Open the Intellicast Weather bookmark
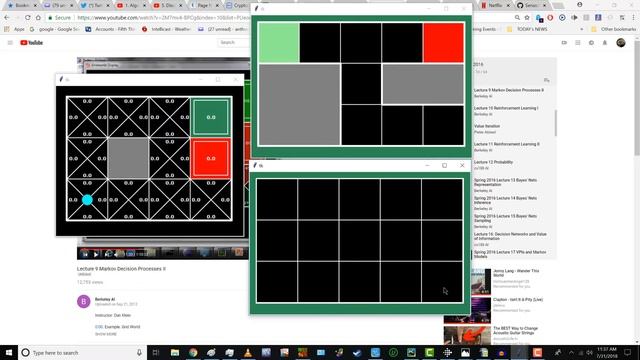Viewport: 640px width, 360px height. click(166, 29)
